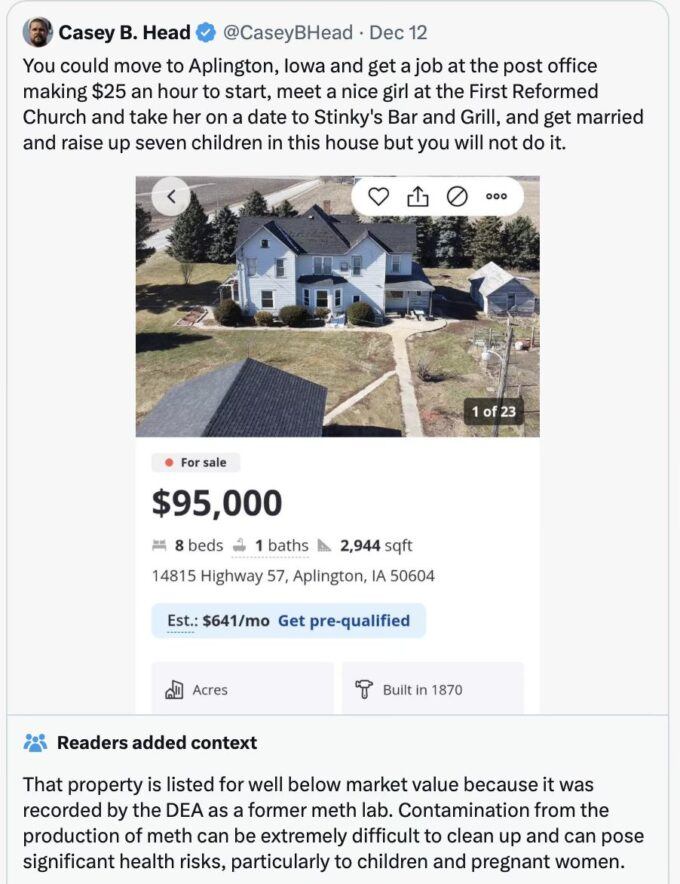Screen dimensions: 680x884
Task: Share the listing via share icon
Action: coord(417,197)
